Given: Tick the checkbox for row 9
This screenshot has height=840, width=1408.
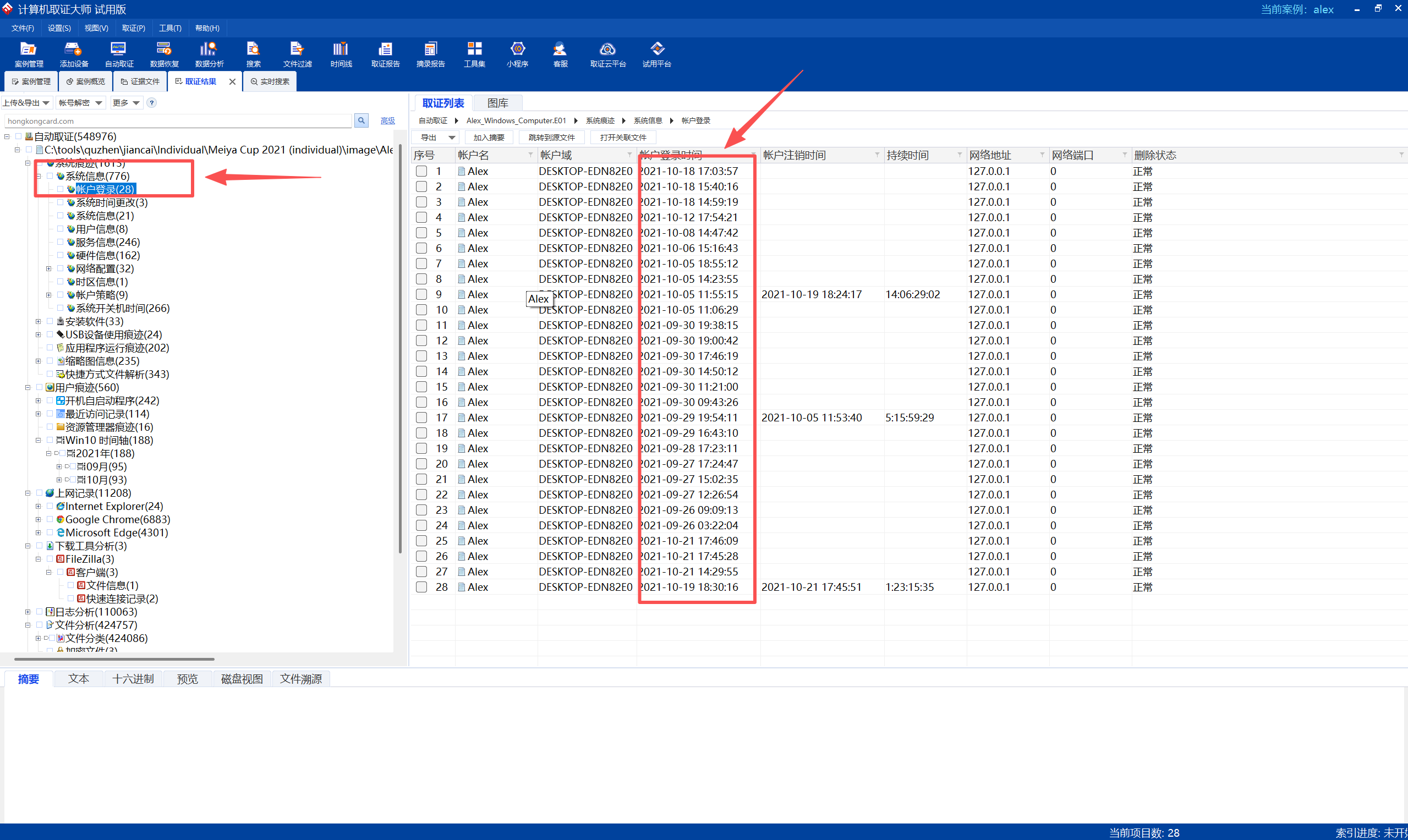Looking at the screenshot, I should pos(421,294).
